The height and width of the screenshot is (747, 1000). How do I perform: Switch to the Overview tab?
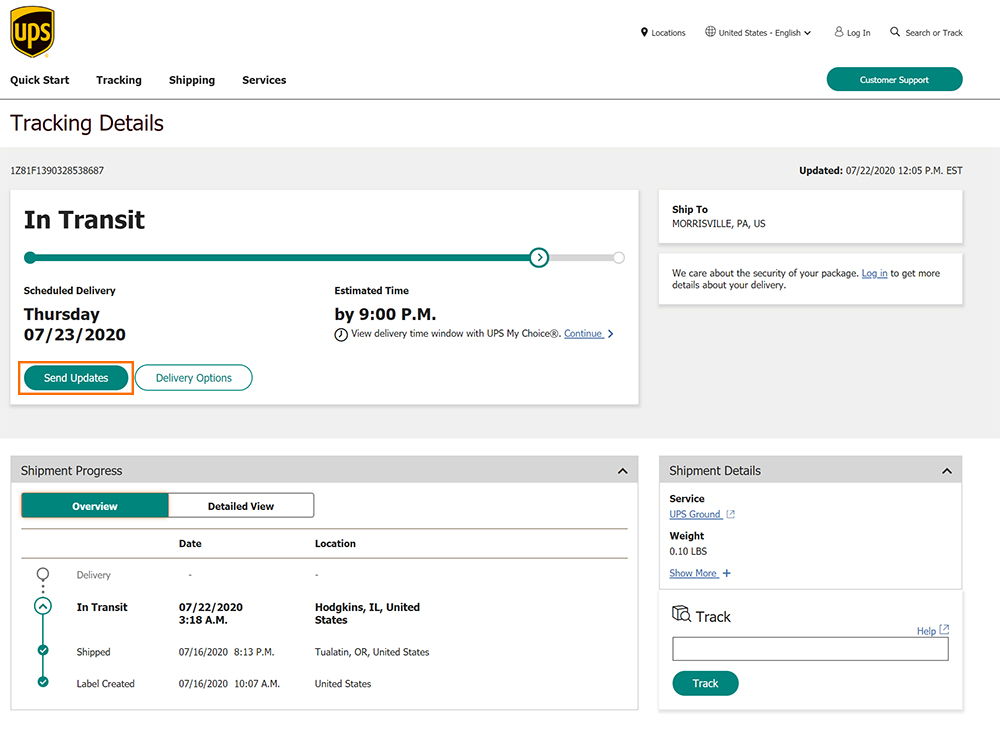(95, 506)
